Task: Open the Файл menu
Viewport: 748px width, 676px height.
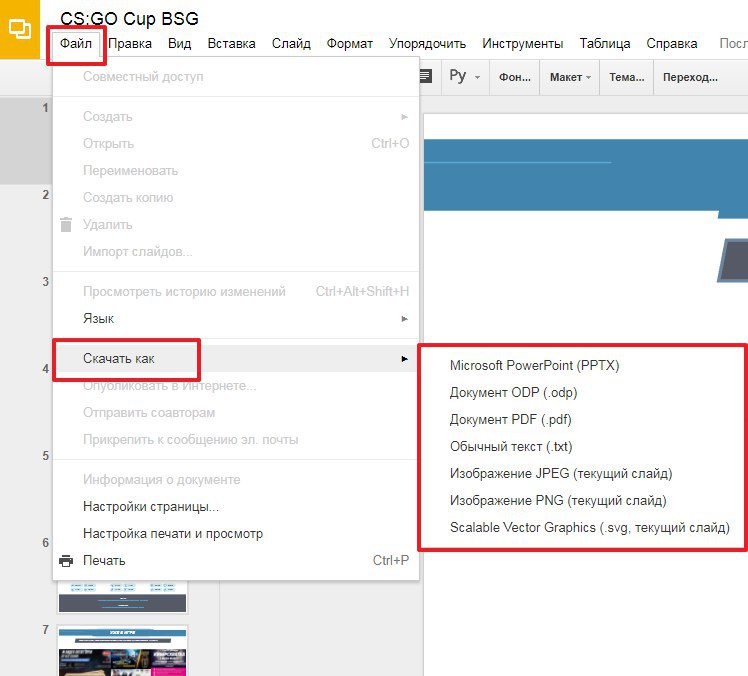Action: coord(76,43)
